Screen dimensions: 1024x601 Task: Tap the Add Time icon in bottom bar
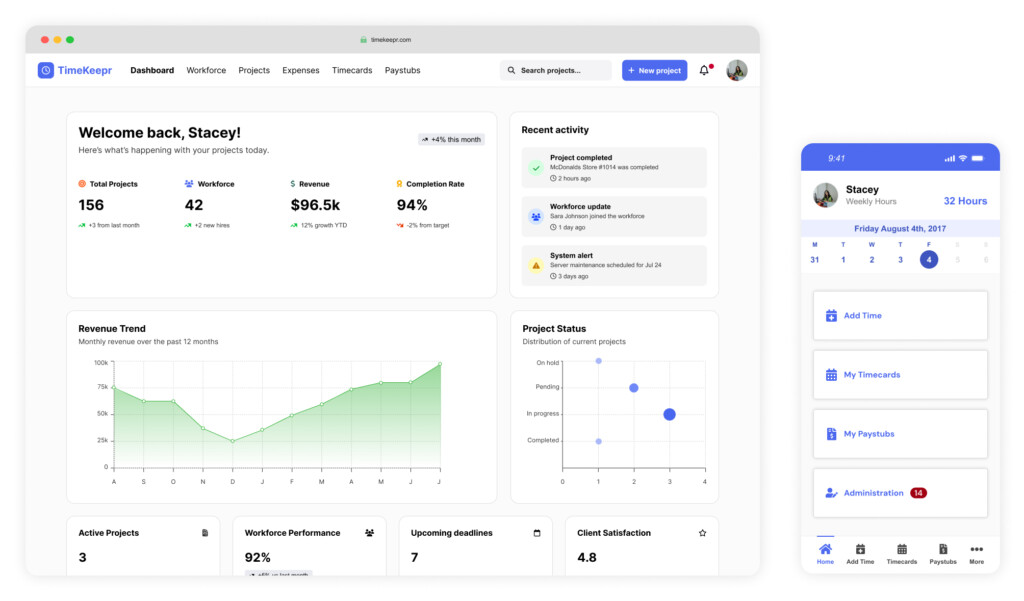point(860,549)
